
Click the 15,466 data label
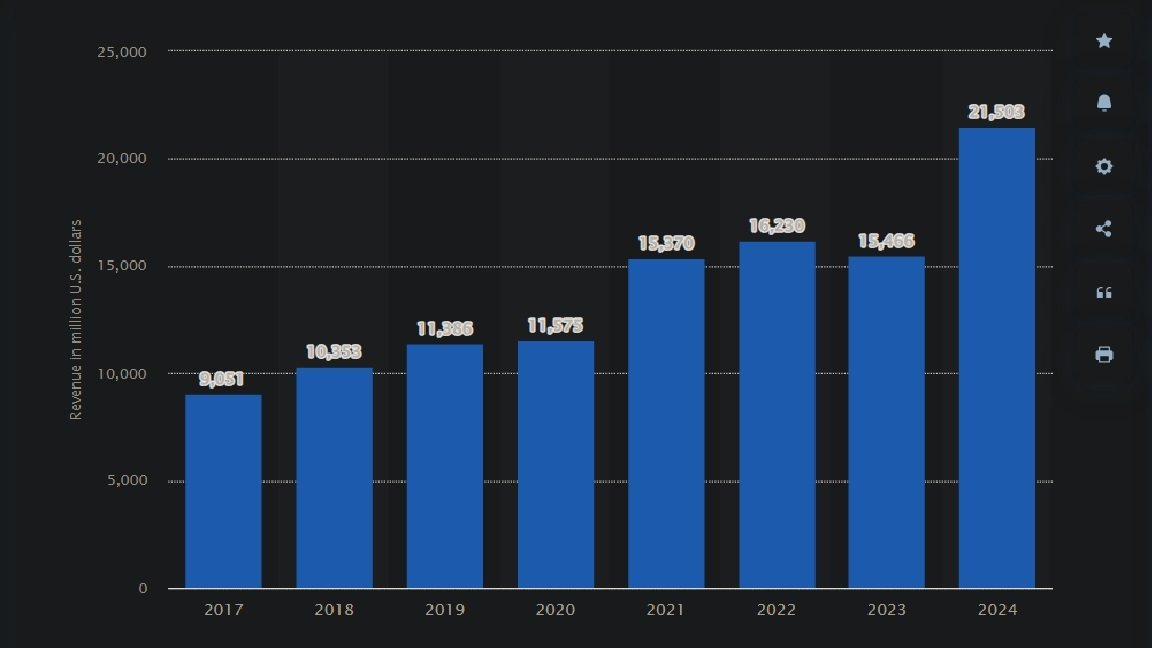(887, 240)
